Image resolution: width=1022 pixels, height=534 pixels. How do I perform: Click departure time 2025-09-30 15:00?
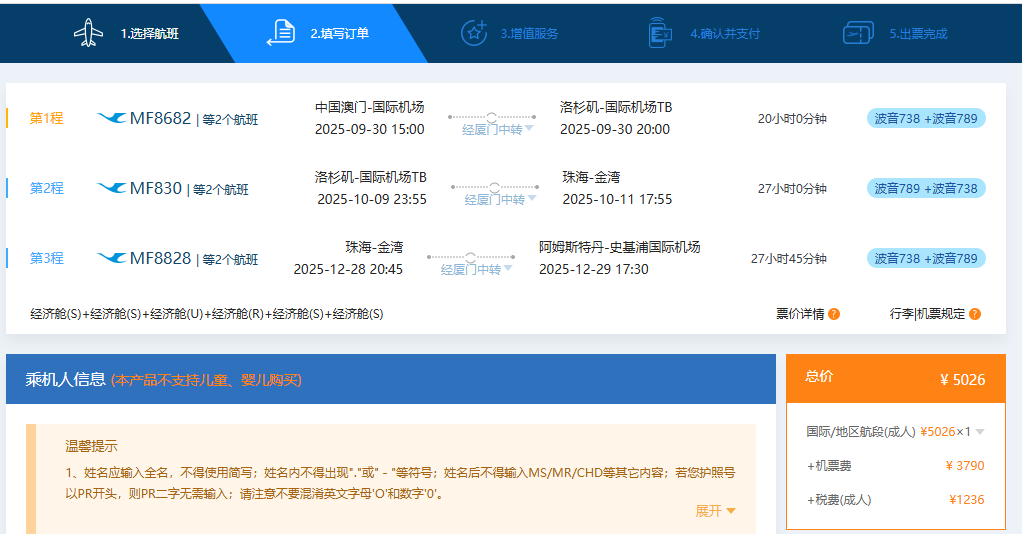click(x=370, y=129)
